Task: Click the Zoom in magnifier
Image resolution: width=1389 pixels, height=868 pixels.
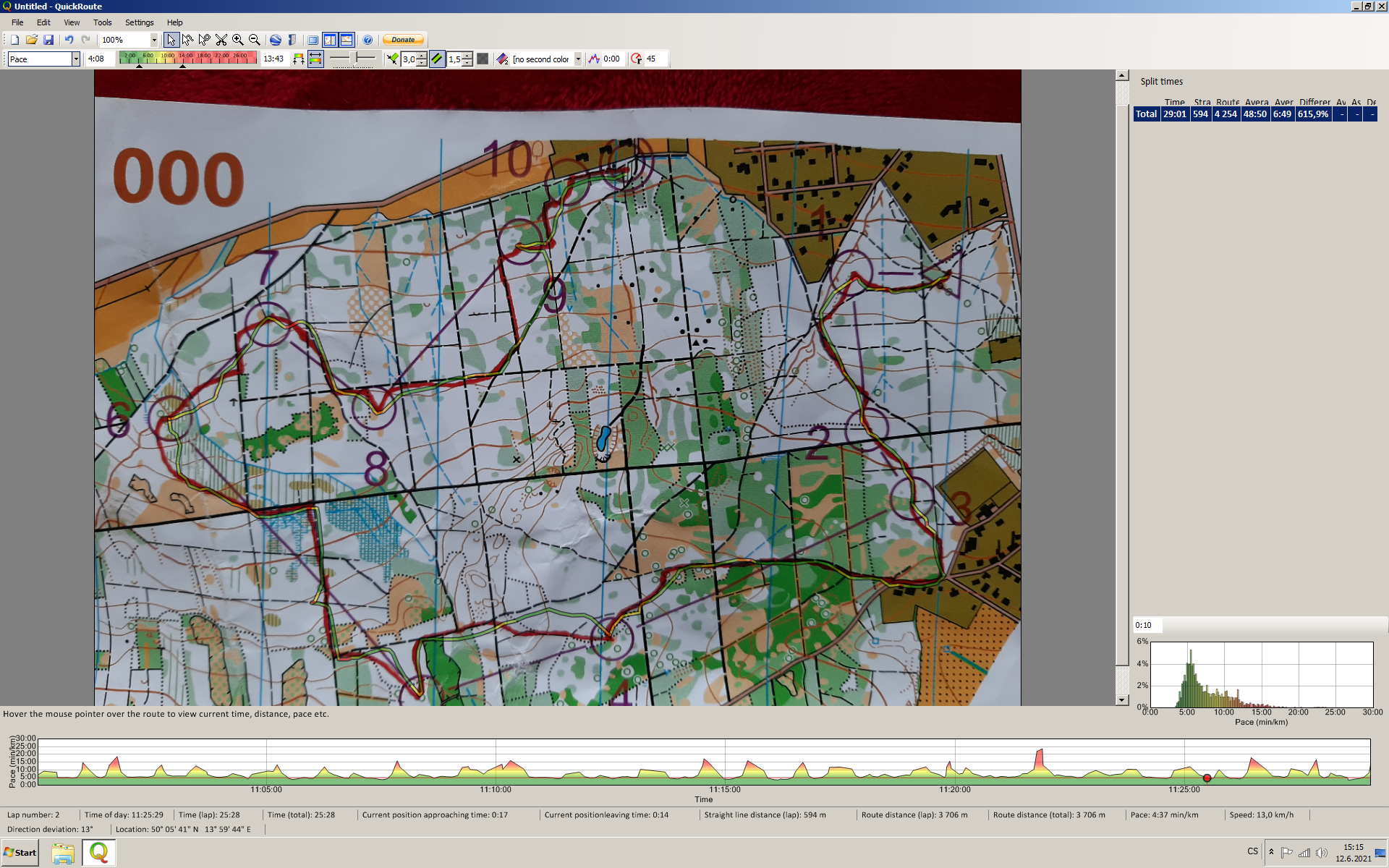Action: tap(238, 40)
